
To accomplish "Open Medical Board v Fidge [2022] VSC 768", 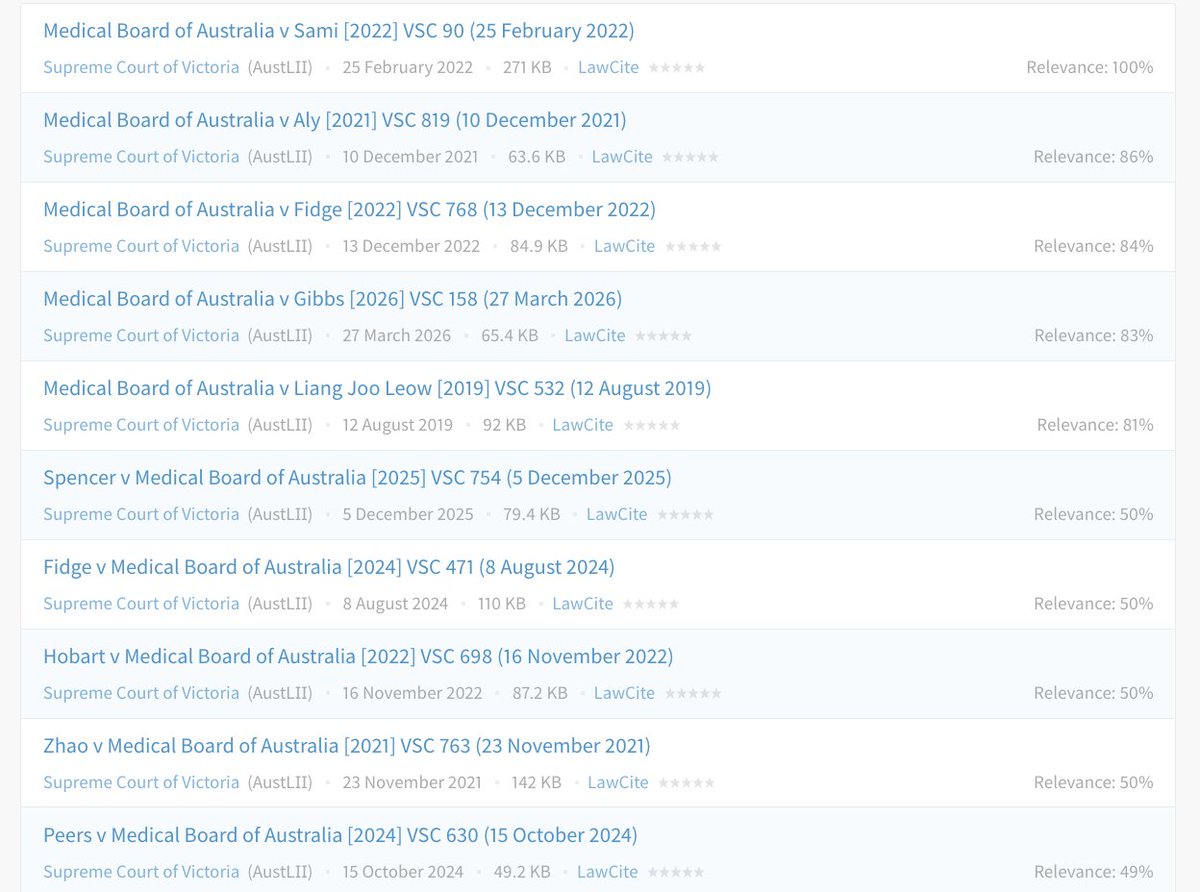I will [x=349, y=209].
